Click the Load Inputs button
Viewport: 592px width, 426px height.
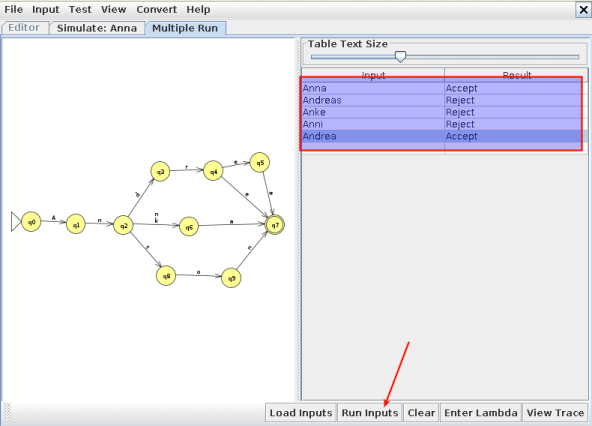[301, 413]
